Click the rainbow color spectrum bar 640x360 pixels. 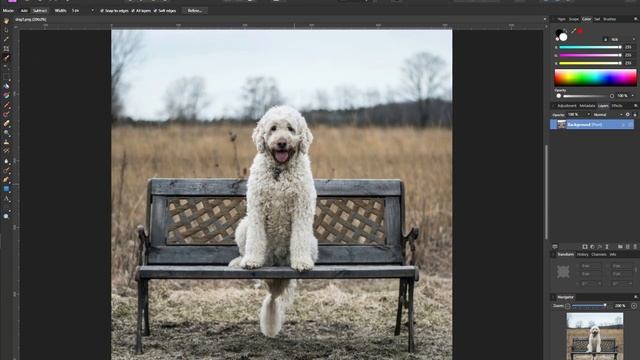point(595,77)
